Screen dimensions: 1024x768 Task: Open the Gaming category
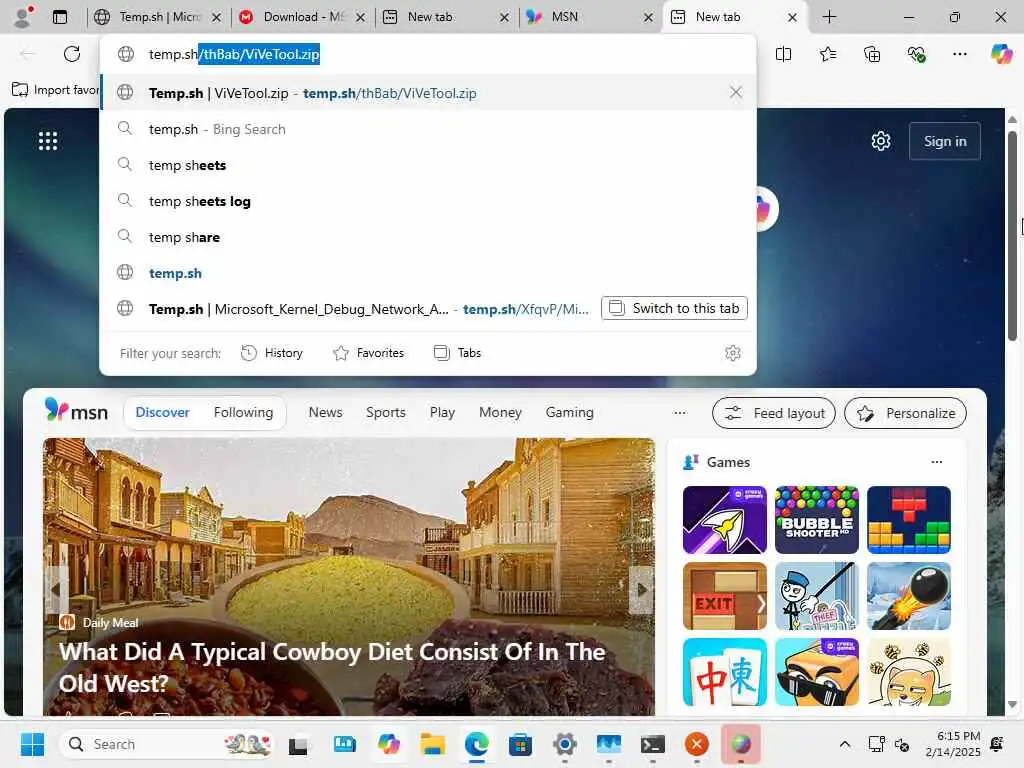pos(569,413)
